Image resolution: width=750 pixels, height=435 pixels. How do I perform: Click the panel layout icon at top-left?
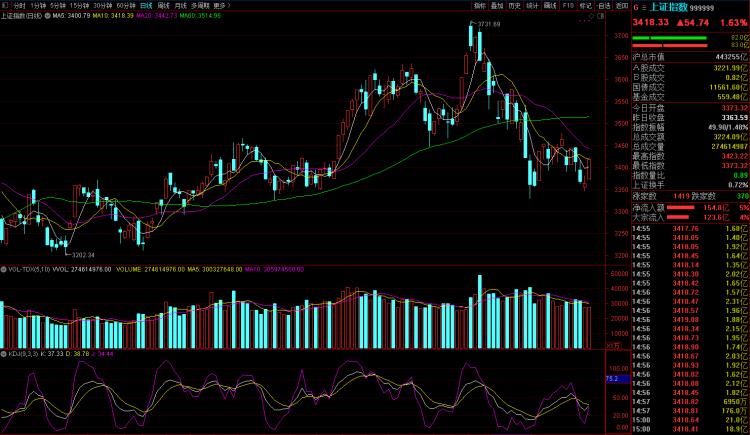tap(5, 5)
